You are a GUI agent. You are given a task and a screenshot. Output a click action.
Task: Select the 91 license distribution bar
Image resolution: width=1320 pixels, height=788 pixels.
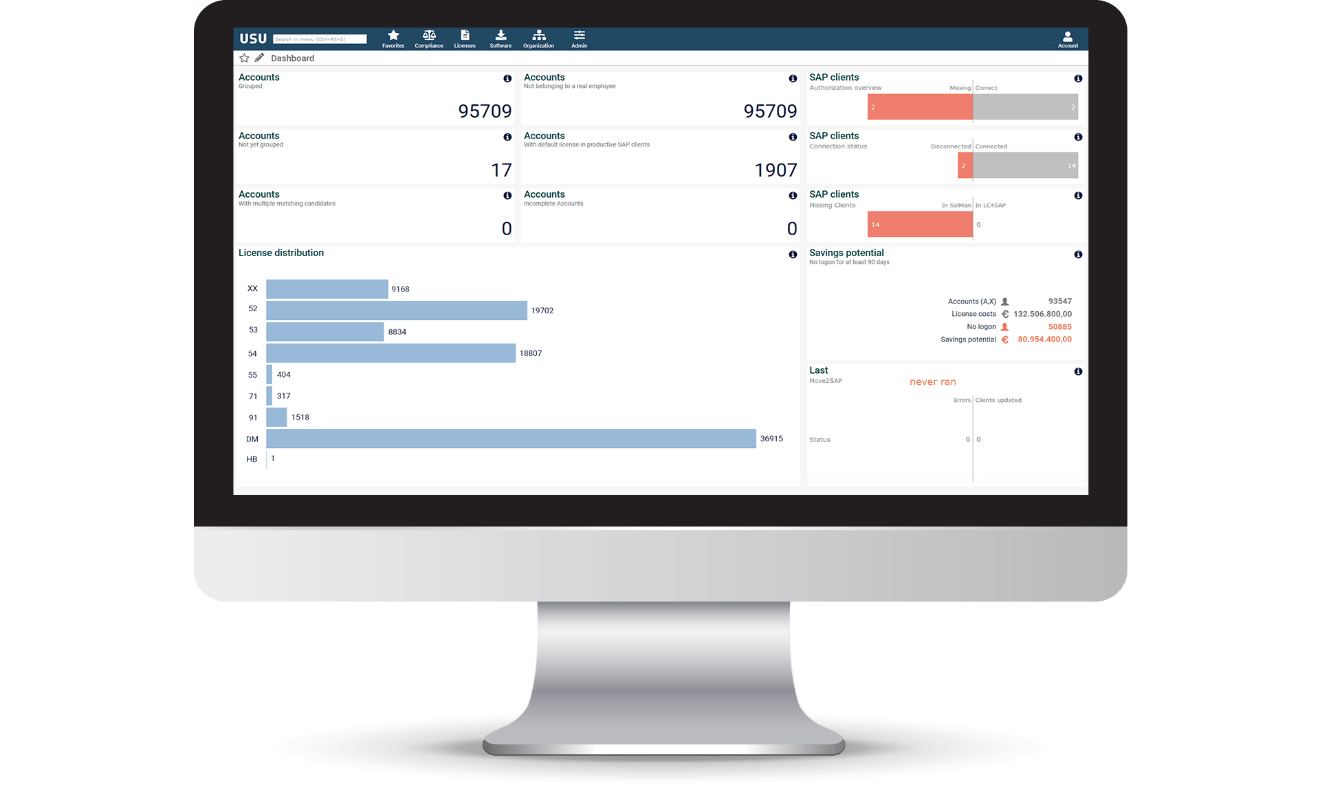click(276, 417)
